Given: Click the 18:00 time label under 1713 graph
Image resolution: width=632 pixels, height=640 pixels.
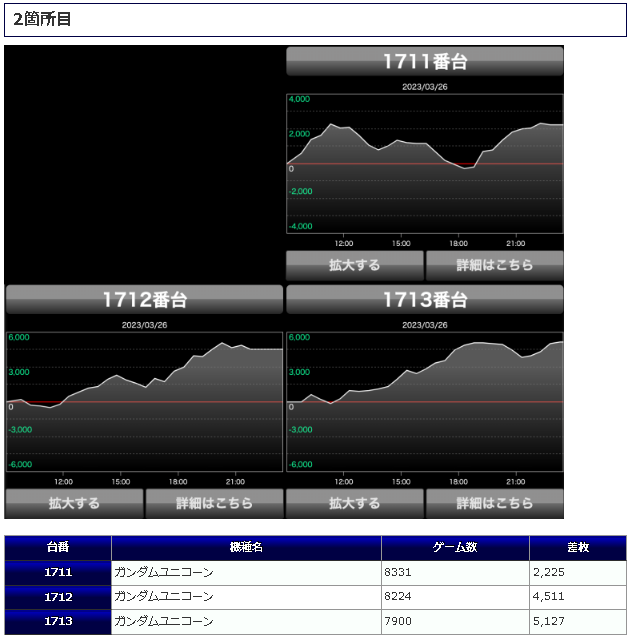Looking at the screenshot, I should click(458, 482).
